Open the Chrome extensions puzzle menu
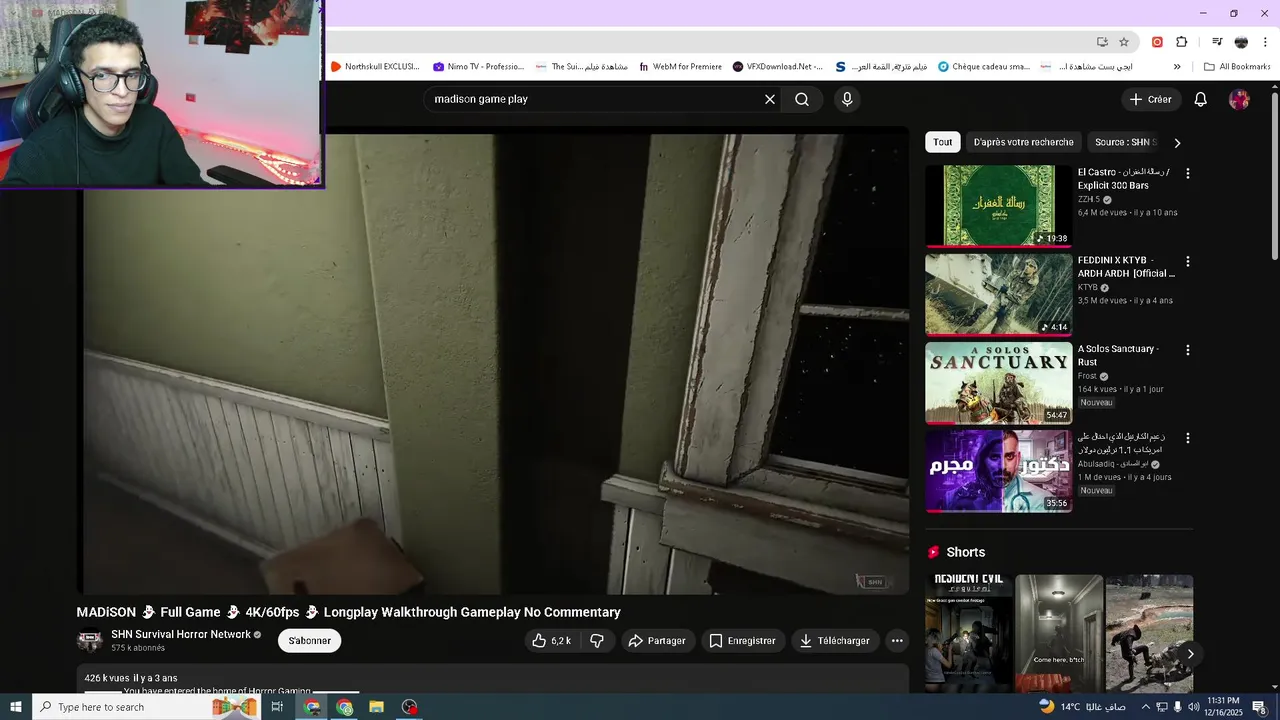The height and width of the screenshot is (720, 1280). click(x=1182, y=42)
